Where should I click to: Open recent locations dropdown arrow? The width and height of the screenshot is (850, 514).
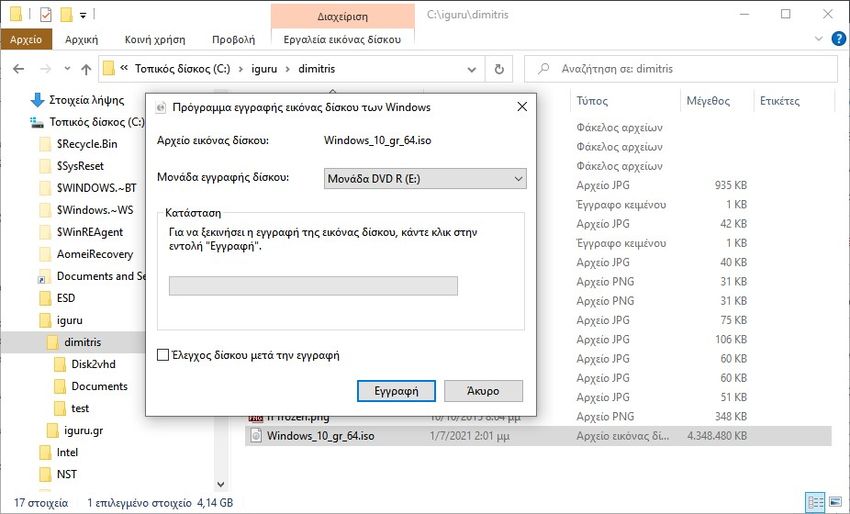(x=67, y=69)
